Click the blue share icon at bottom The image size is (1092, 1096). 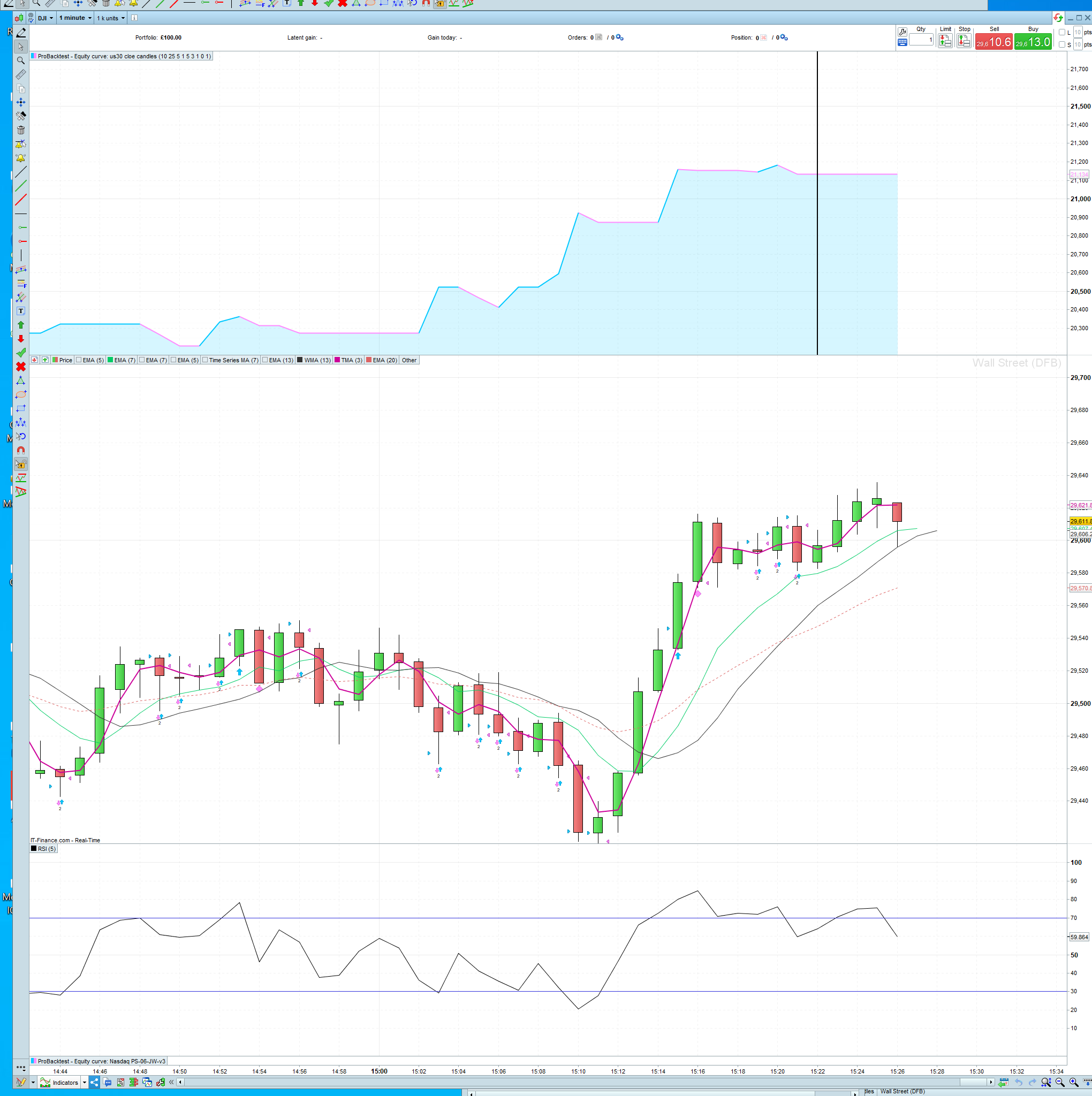(x=94, y=1083)
